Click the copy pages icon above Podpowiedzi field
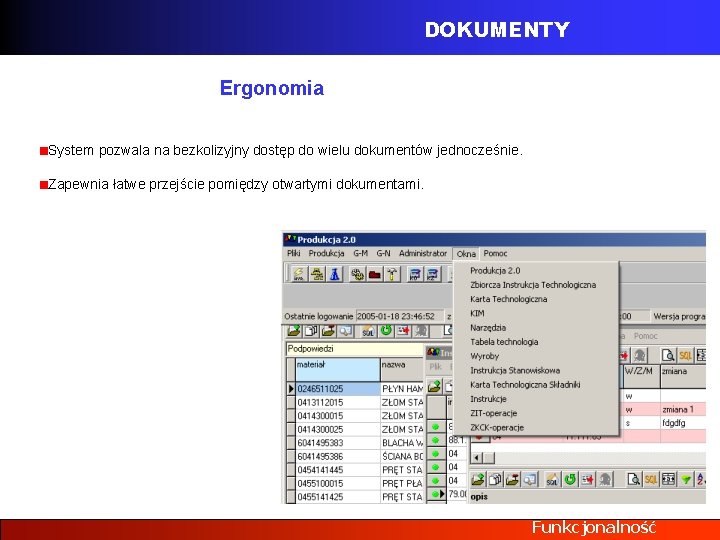The image size is (720, 540). tap(311, 331)
